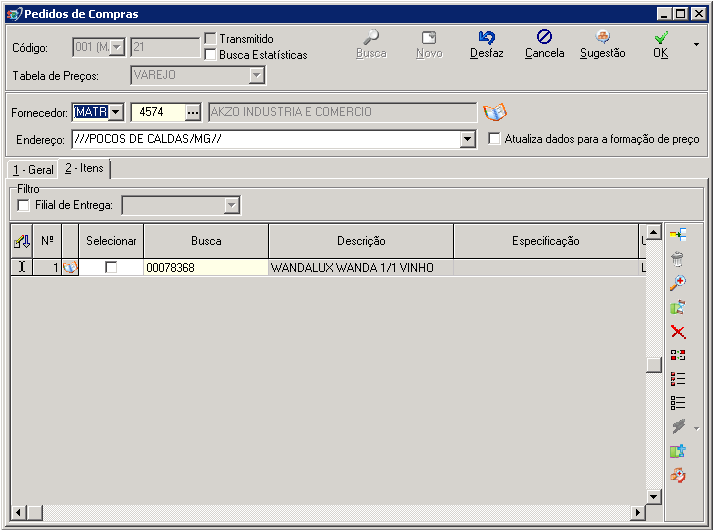This screenshot has width=713, height=530.
Task: Open the book icon beside the supplier name
Action: [x=495, y=112]
